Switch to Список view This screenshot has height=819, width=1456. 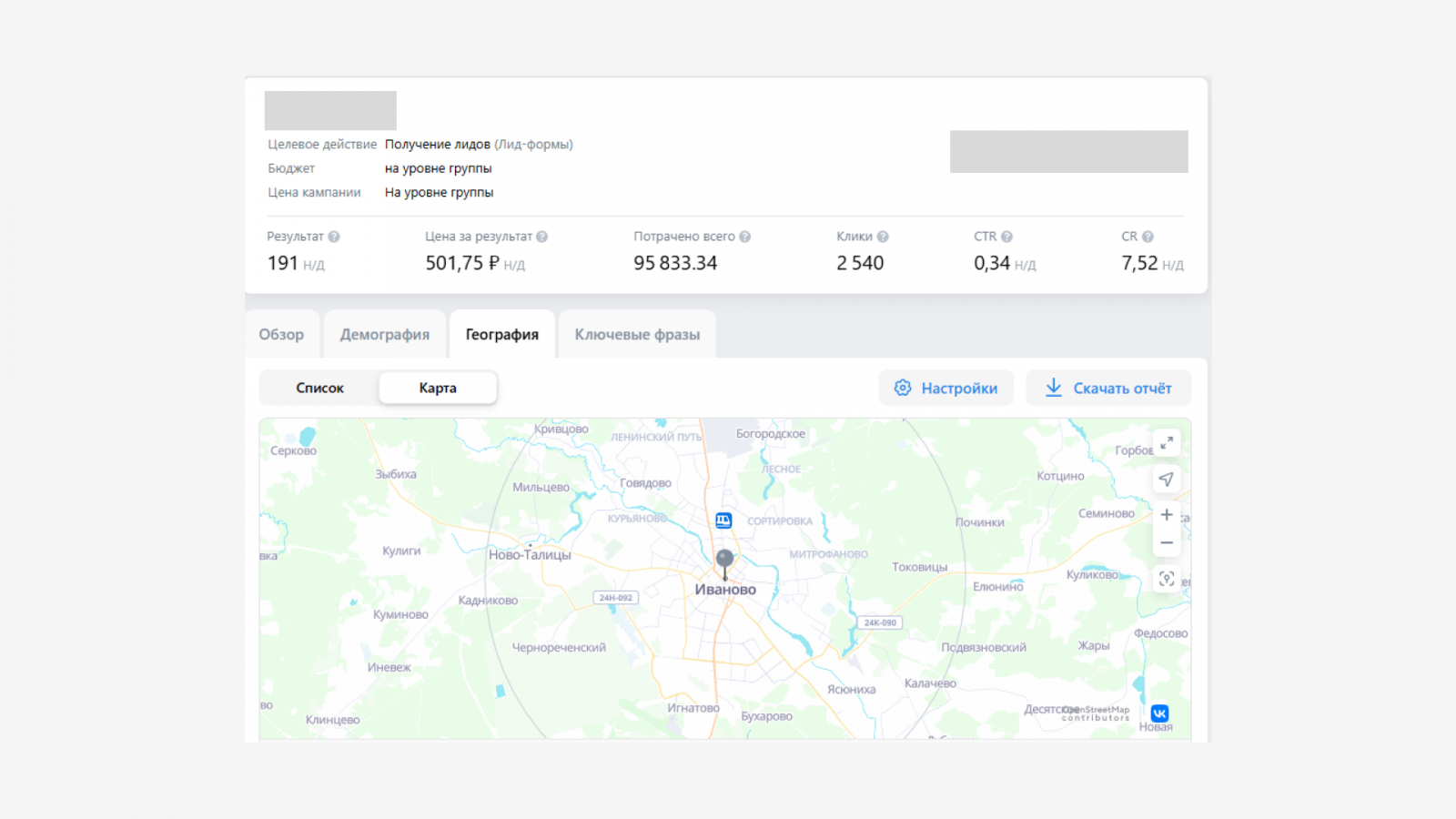coord(319,388)
